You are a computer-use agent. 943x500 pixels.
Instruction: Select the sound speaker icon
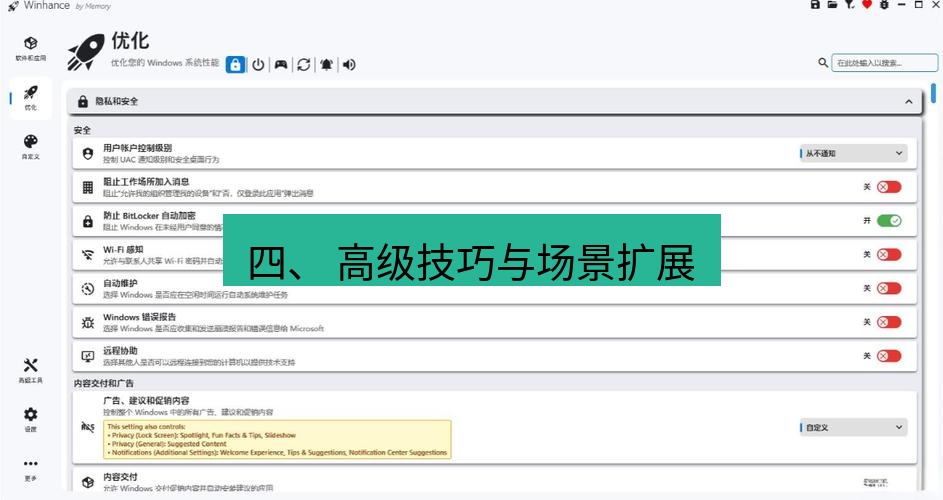click(349, 64)
